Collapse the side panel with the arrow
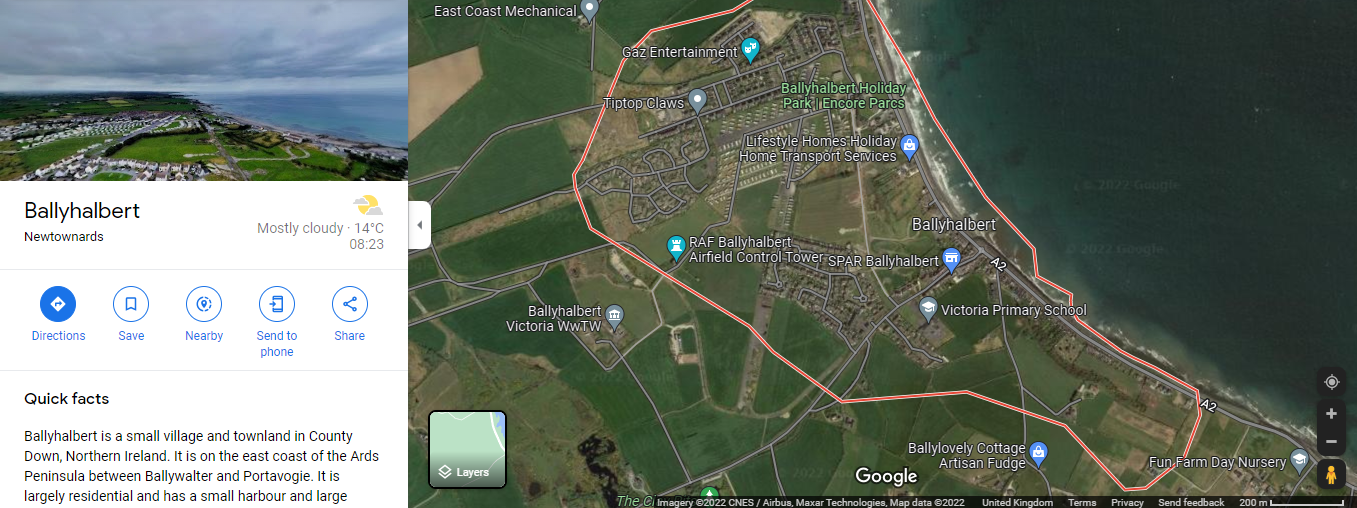 (420, 225)
